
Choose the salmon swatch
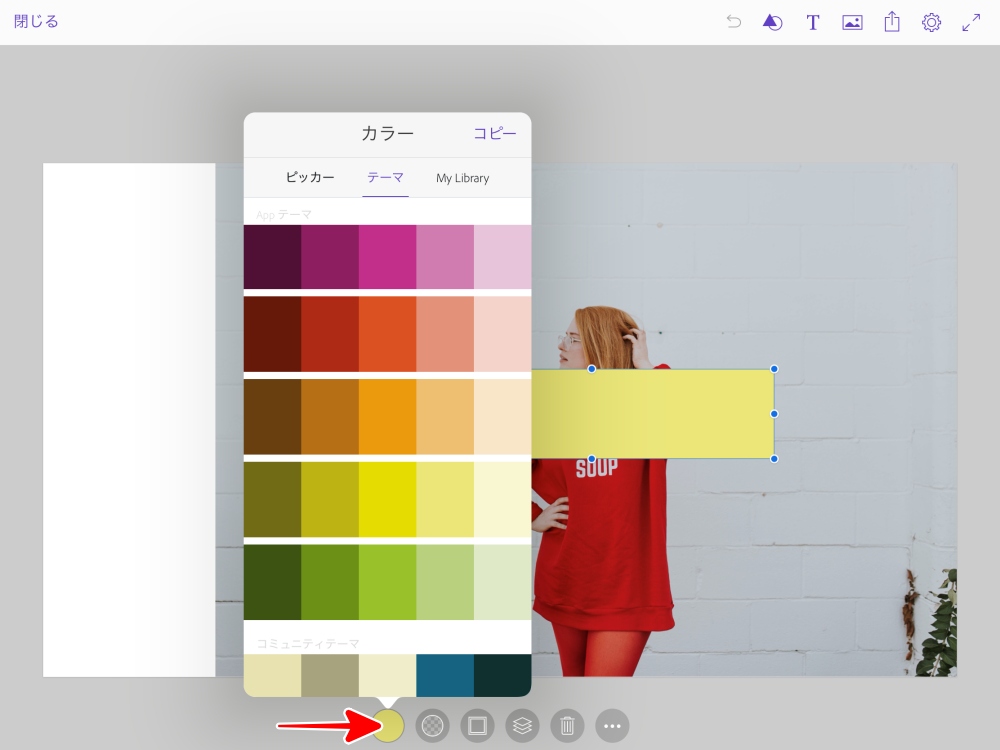(x=445, y=334)
